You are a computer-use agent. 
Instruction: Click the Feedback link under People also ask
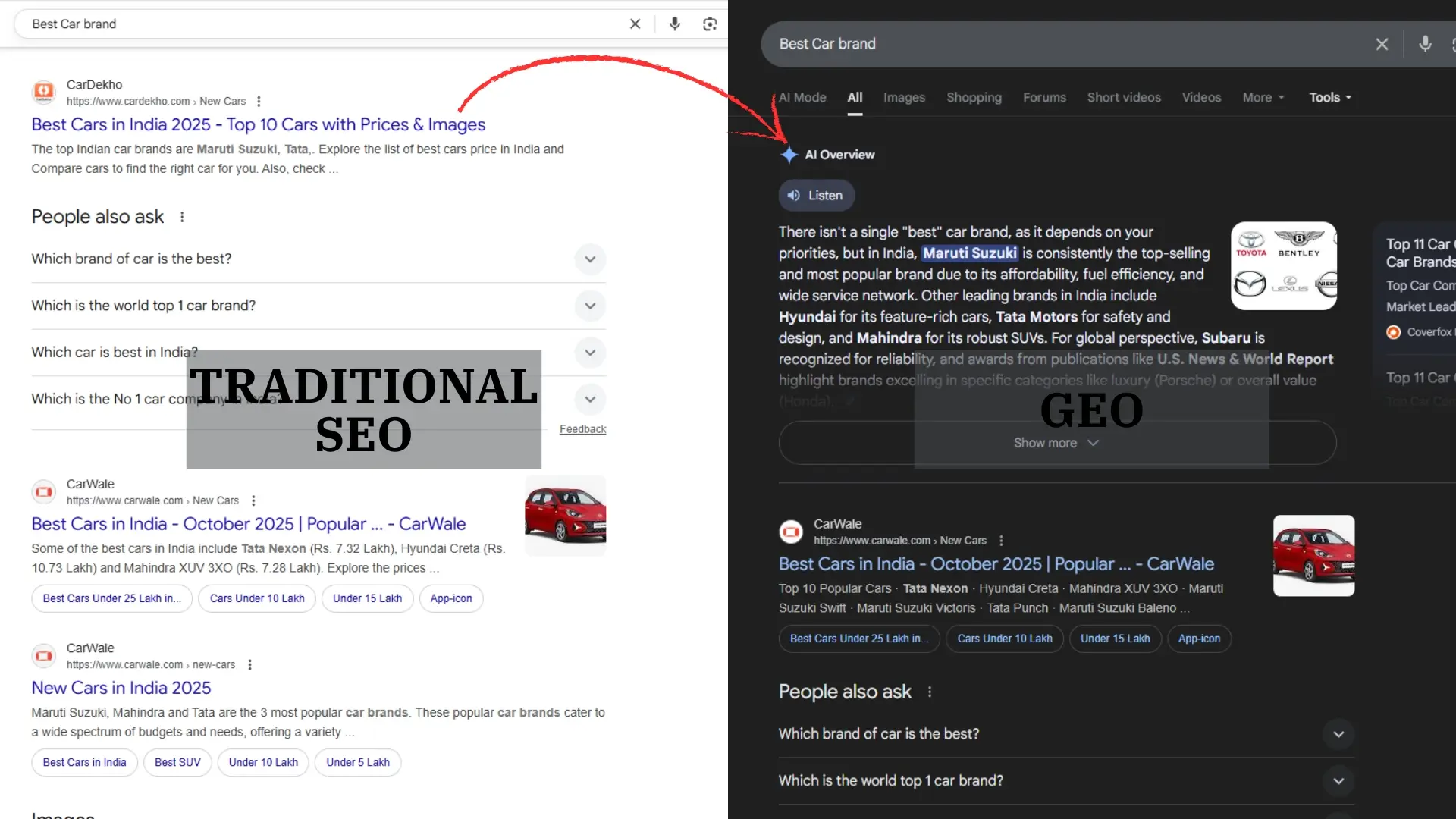582,429
